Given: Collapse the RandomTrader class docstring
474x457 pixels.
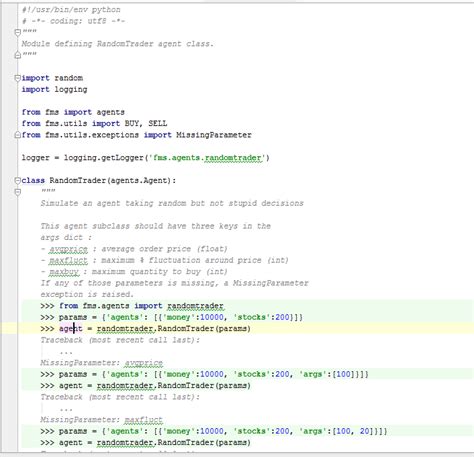Looking at the screenshot, I should coord(18,192).
